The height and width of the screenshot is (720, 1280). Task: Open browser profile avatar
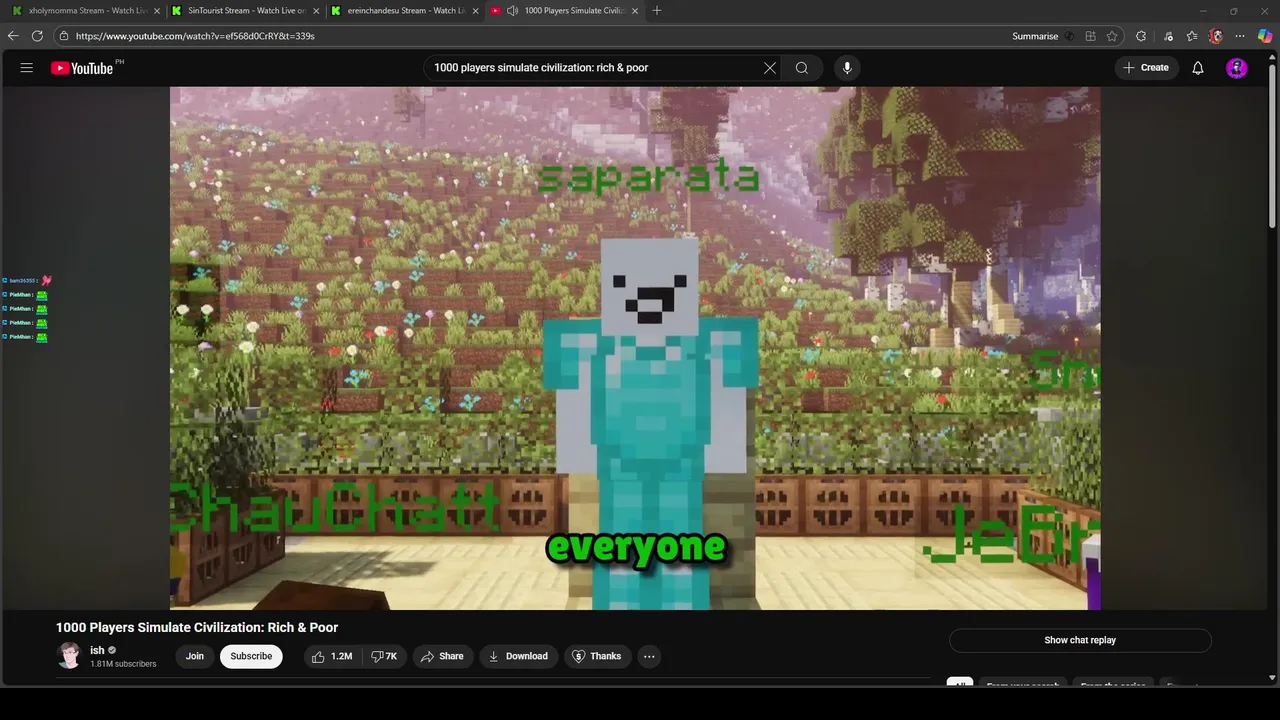click(x=1216, y=36)
